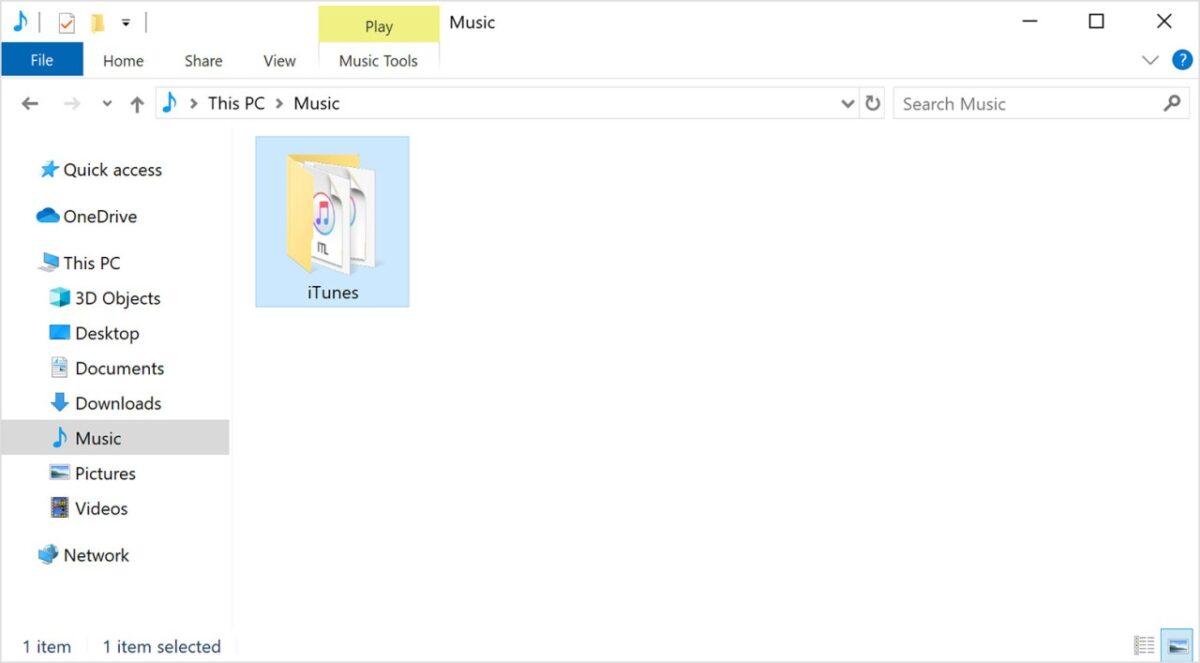Click 'This PC' in the address bar
The image size is (1200, 663).
(x=236, y=103)
